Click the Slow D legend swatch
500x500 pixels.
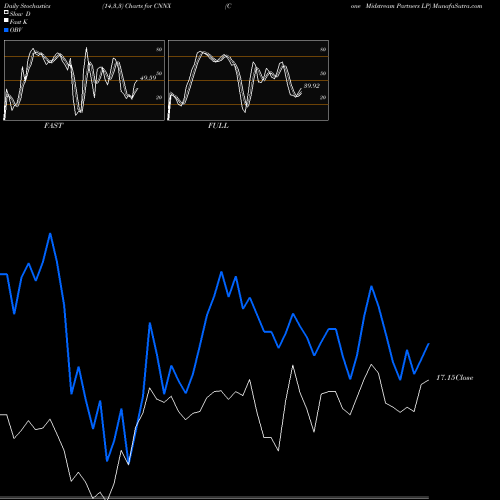pos(6,13)
